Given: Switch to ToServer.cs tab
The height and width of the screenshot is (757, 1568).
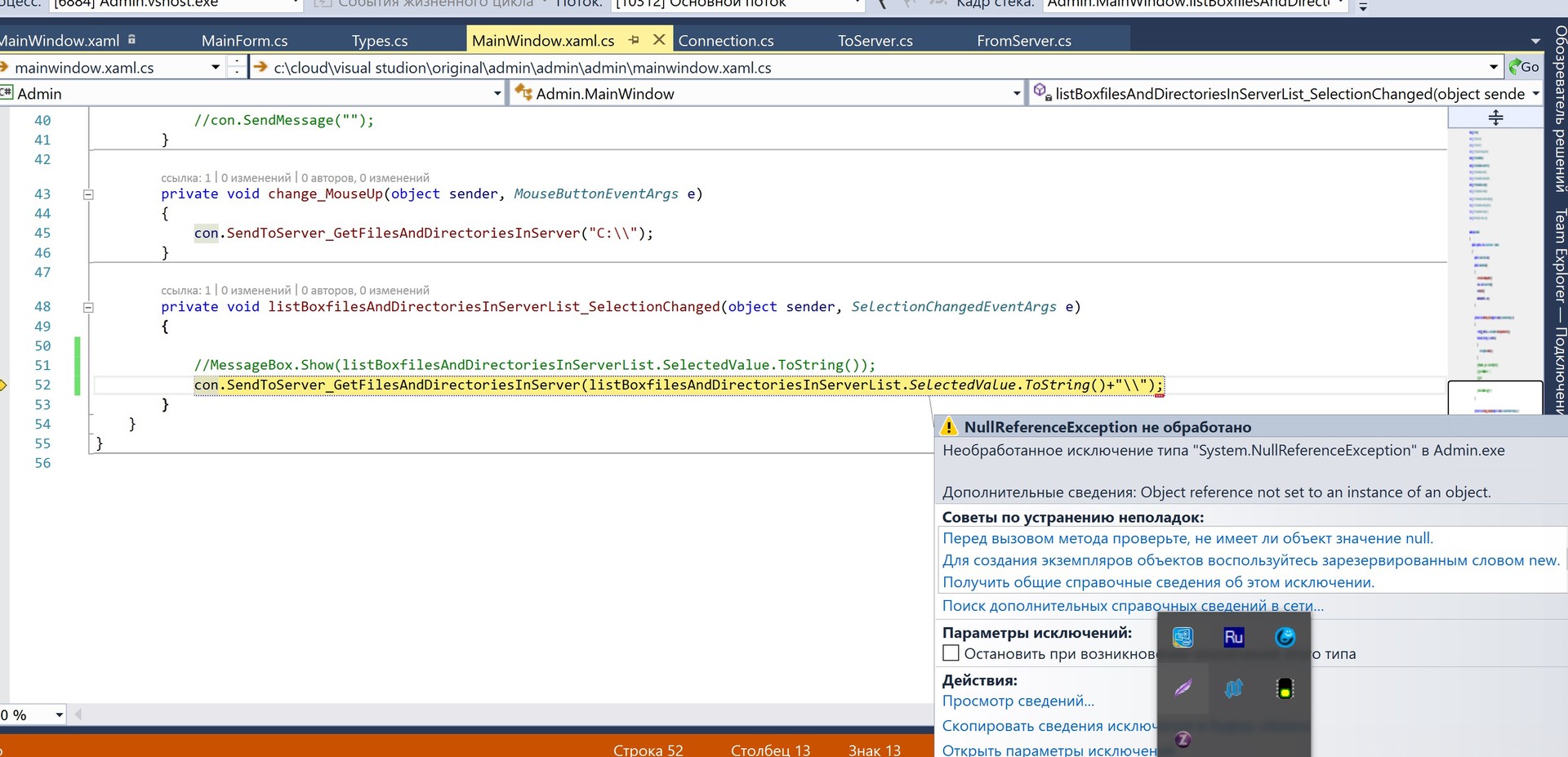Looking at the screenshot, I should (x=875, y=40).
